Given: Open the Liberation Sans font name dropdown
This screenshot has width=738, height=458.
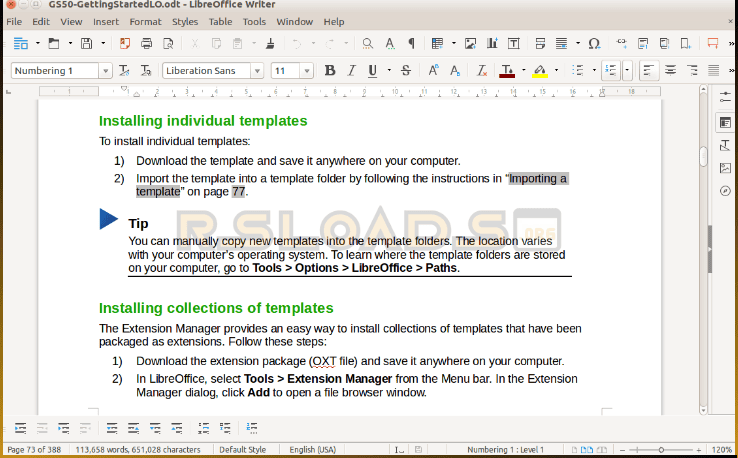Looking at the screenshot, I should click(x=257, y=71).
